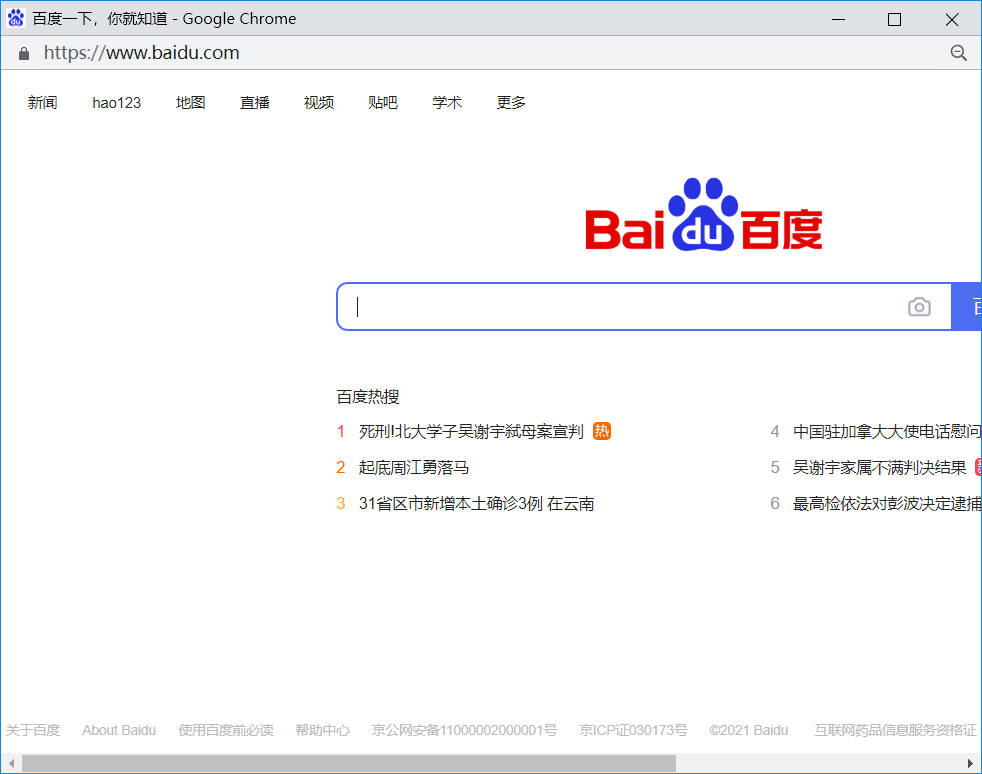Open the 直播 navigation link
The image size is (982, 774).
tap(255, 103)
